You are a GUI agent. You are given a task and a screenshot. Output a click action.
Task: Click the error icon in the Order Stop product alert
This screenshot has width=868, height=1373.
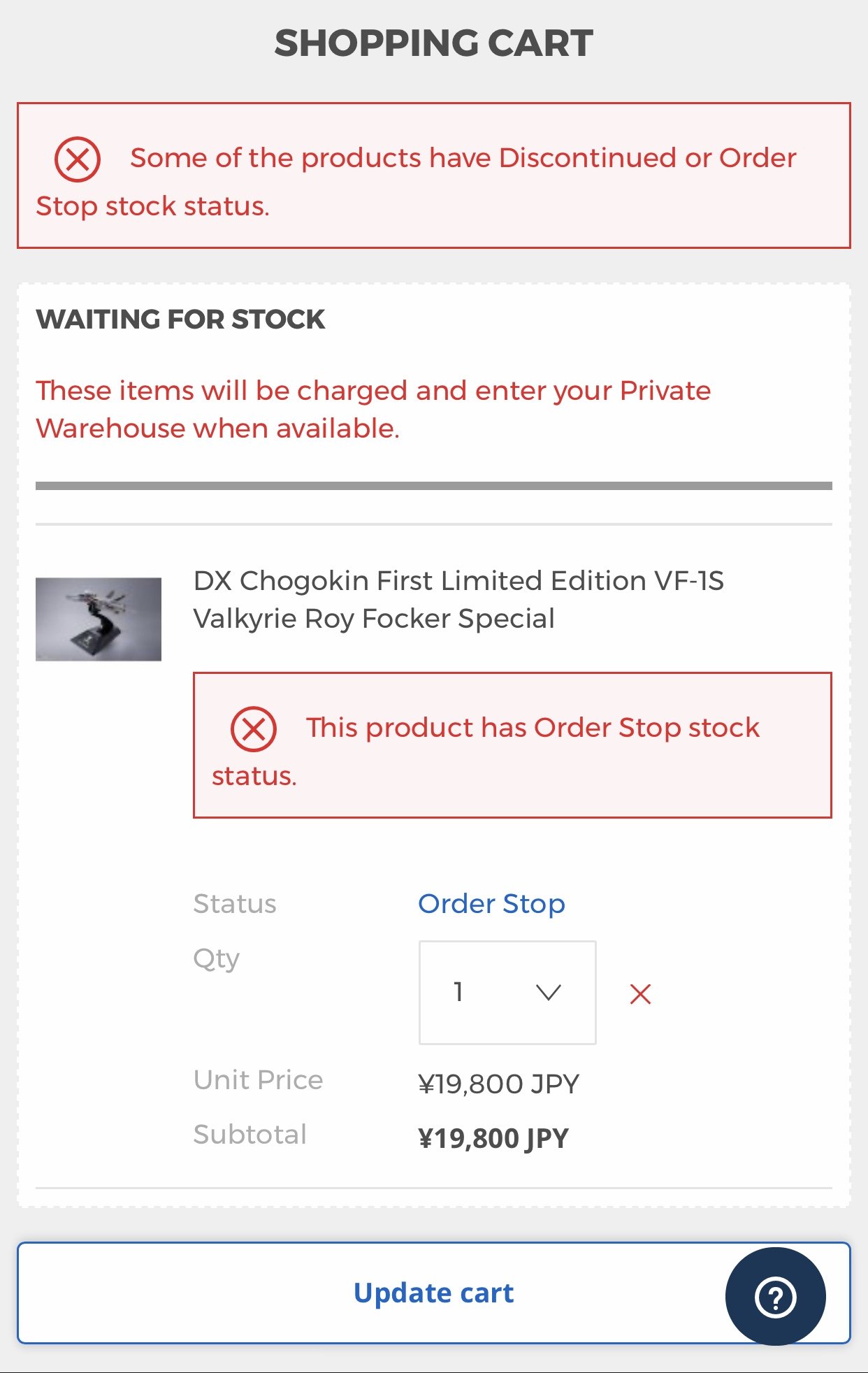pos(254,729)
